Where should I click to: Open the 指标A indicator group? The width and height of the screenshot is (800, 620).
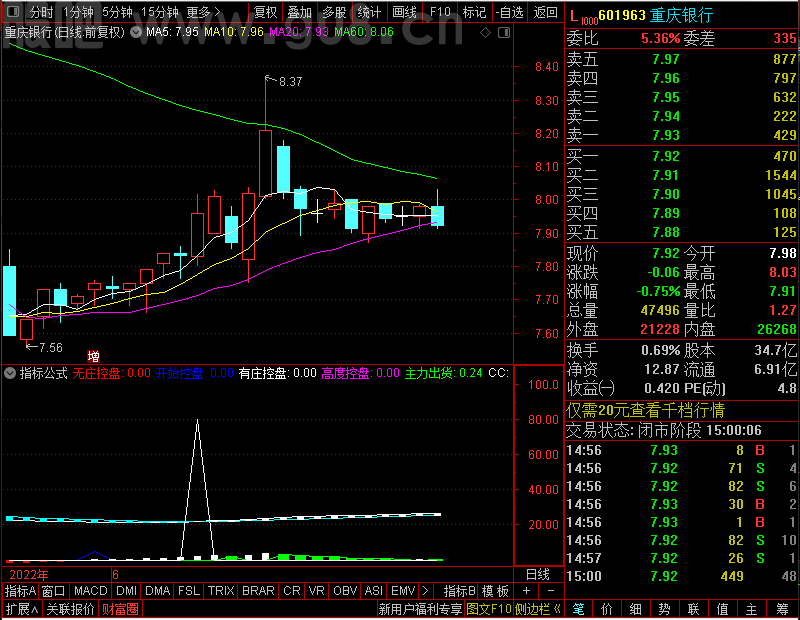[x=20, y=591]
